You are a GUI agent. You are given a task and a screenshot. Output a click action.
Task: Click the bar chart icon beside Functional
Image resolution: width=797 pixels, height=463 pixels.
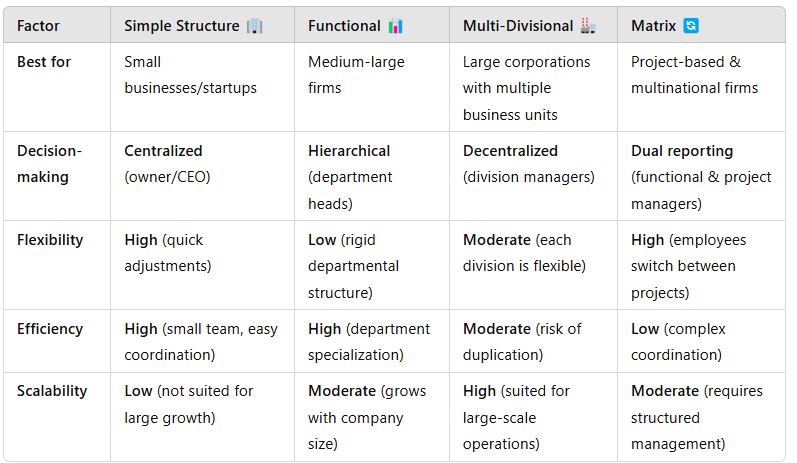click(395, 26)
